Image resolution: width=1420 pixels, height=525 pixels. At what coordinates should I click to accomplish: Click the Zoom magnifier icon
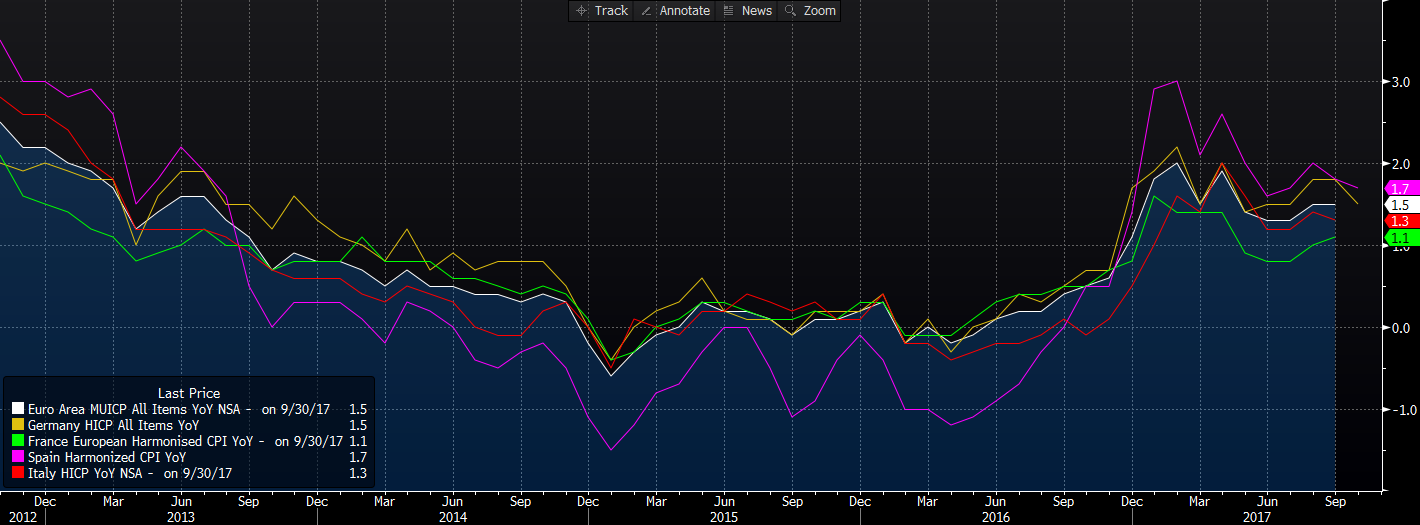(x=790, y=11)
